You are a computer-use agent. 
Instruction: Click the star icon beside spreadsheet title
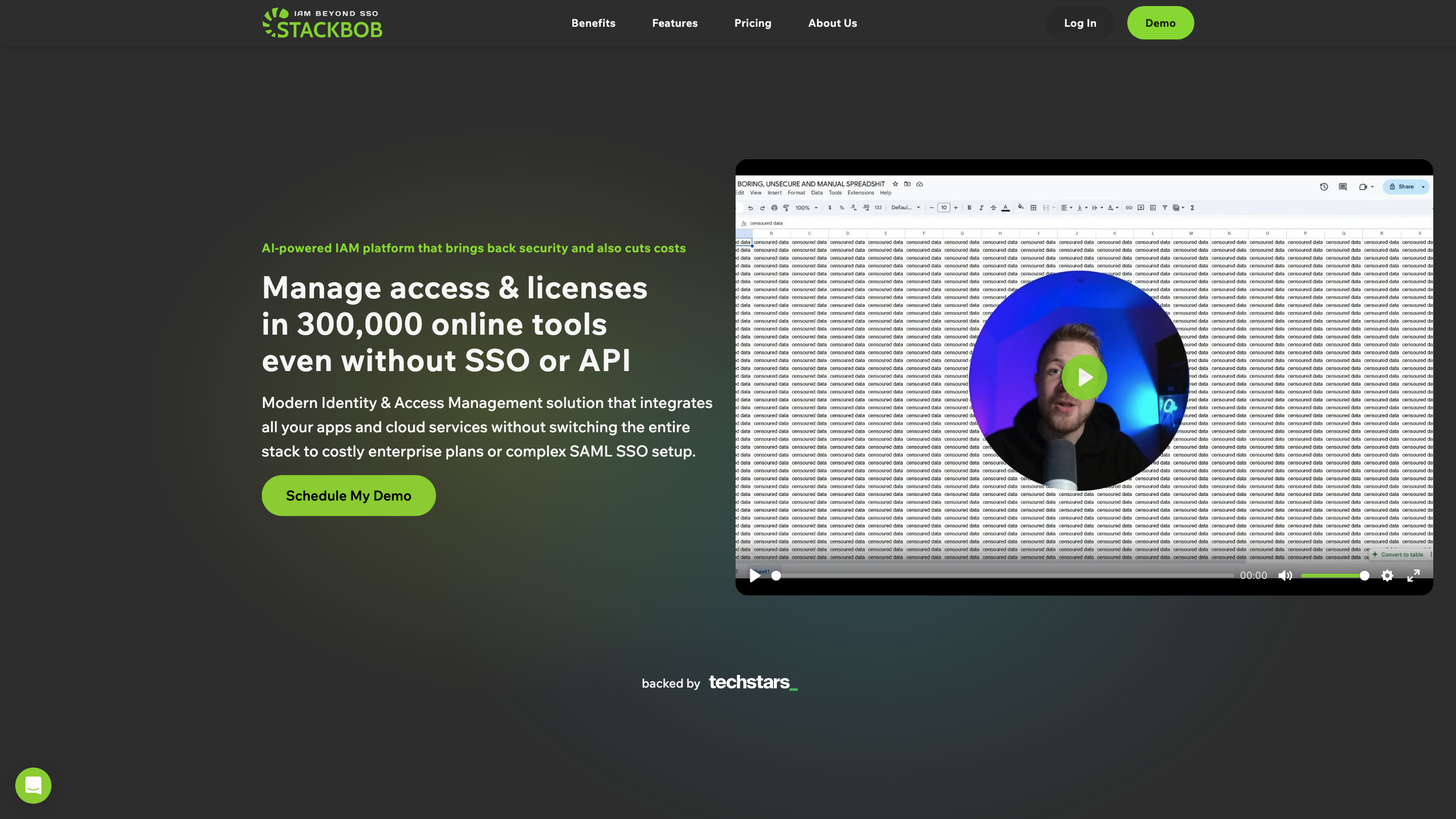click(x=895, y=184)
